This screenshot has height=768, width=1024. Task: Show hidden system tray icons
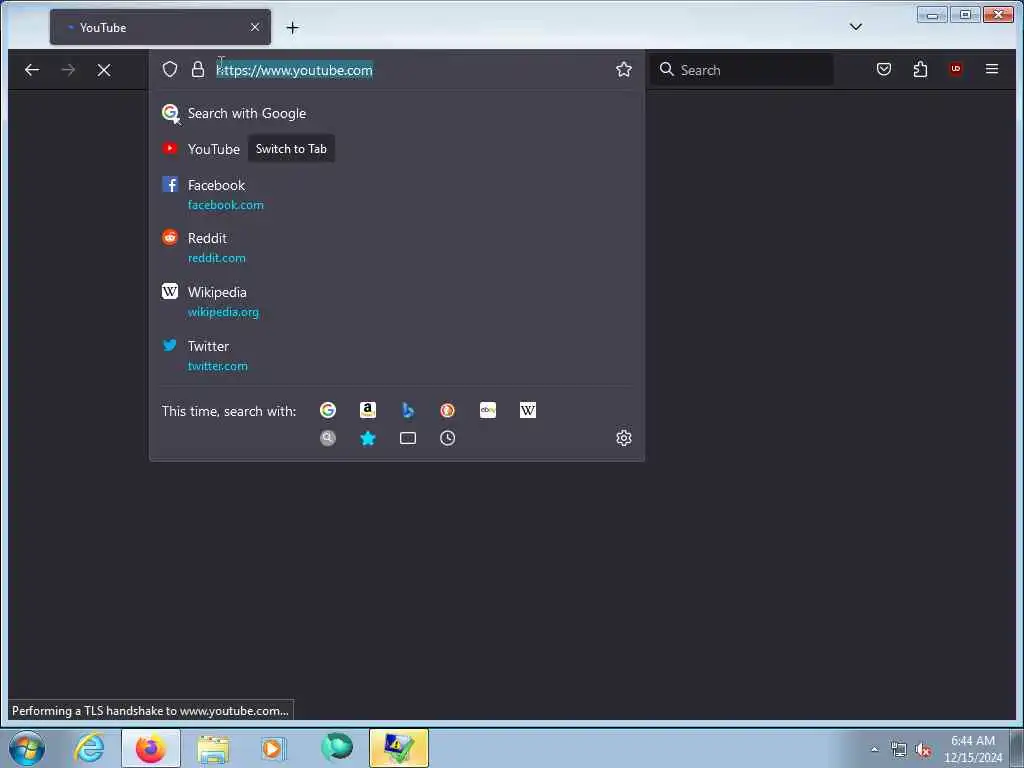pos(874,749)
